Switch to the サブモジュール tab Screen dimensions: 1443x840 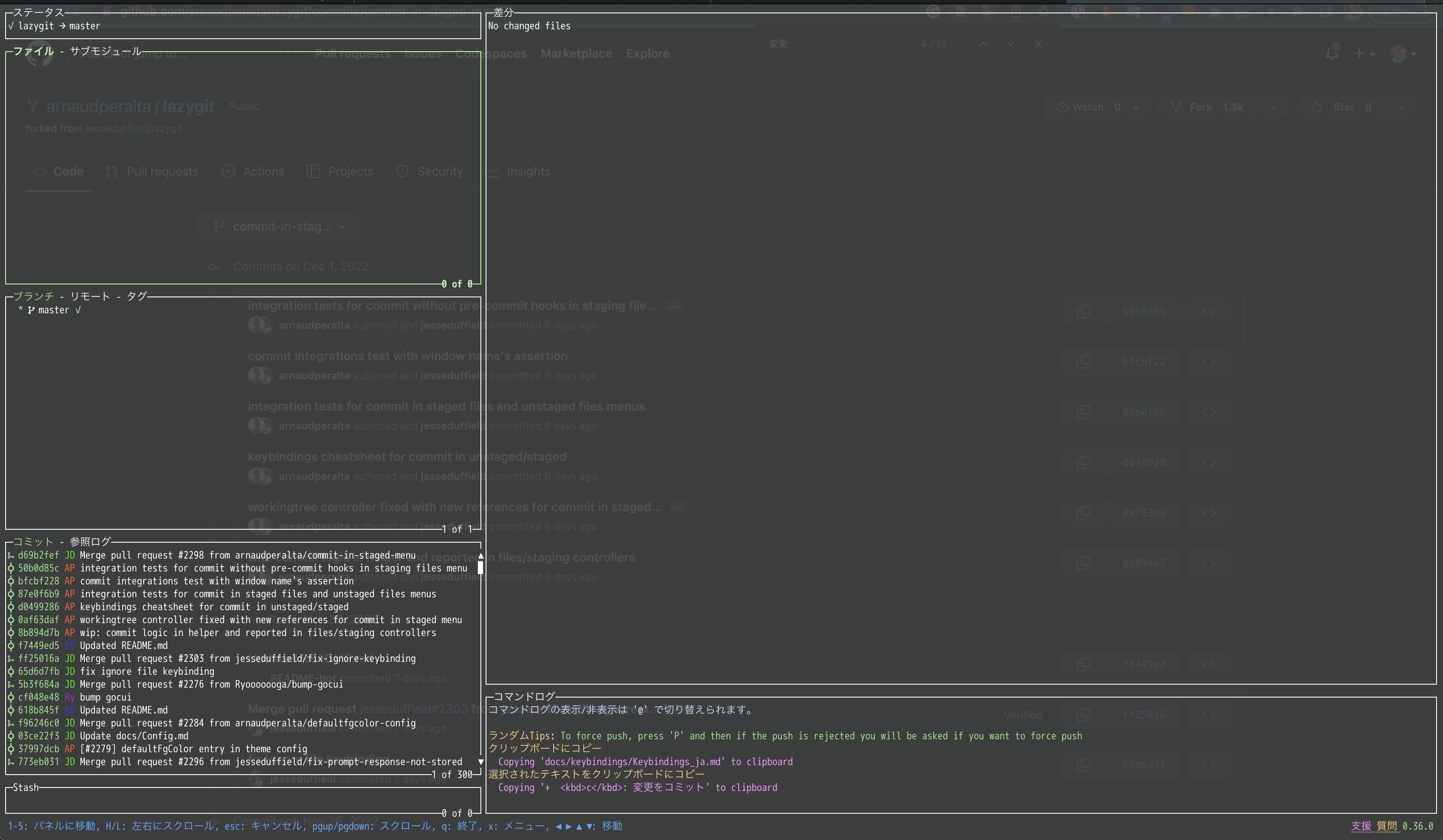click(105, 51)
